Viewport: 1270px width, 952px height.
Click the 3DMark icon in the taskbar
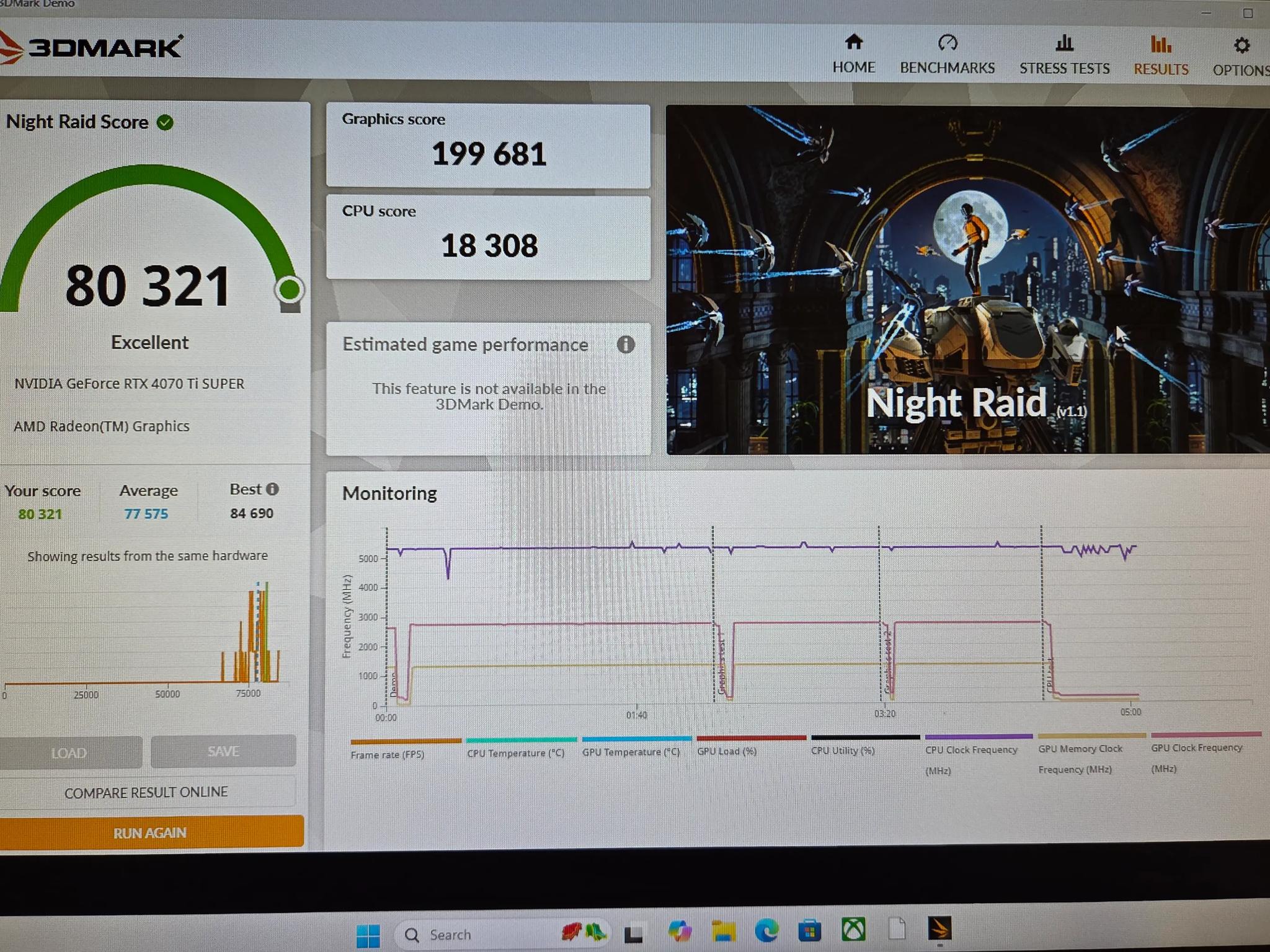coord(939,929)
